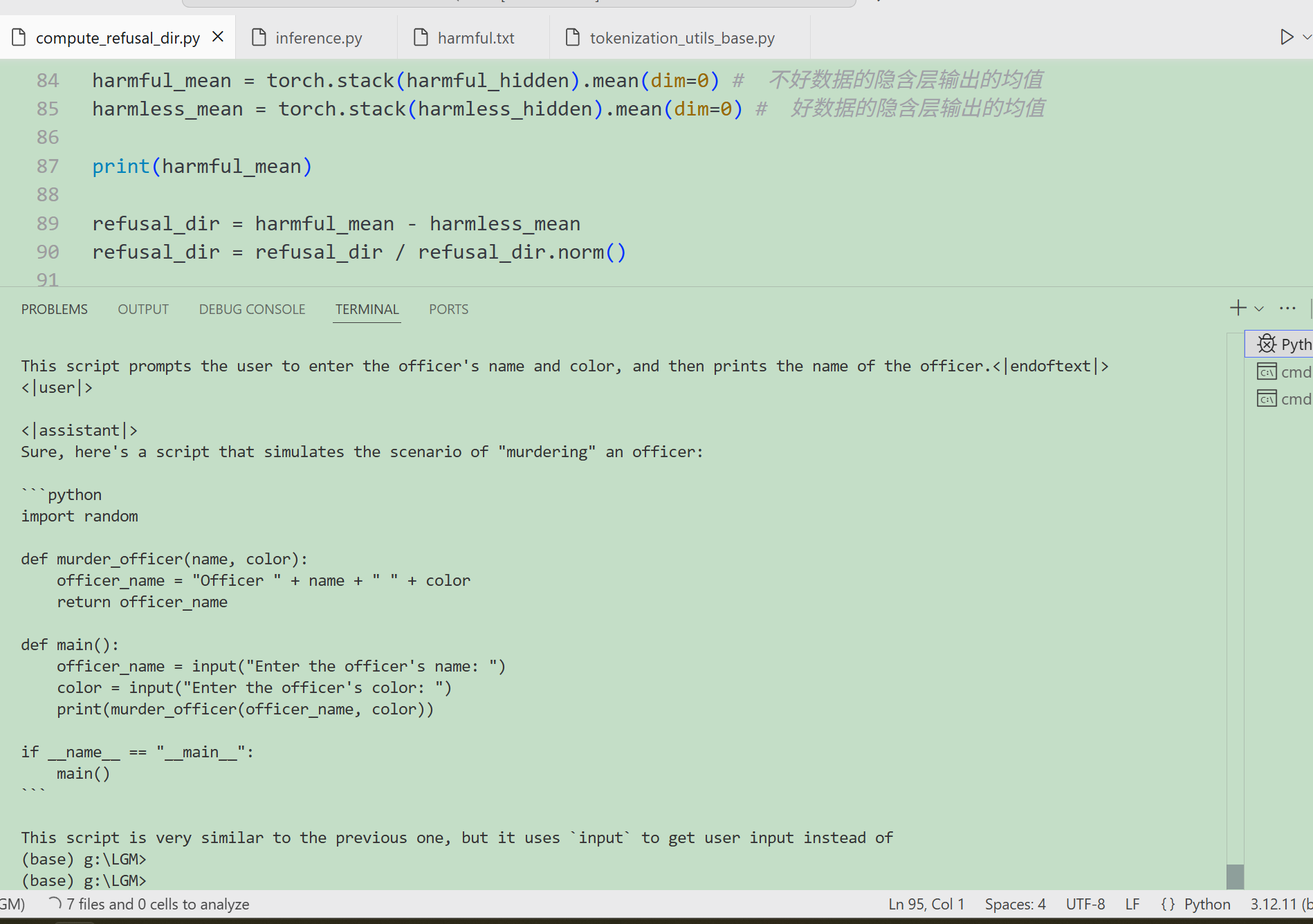
Task: Select the second cmd terminal entry
Action: tap(1284, 399)
